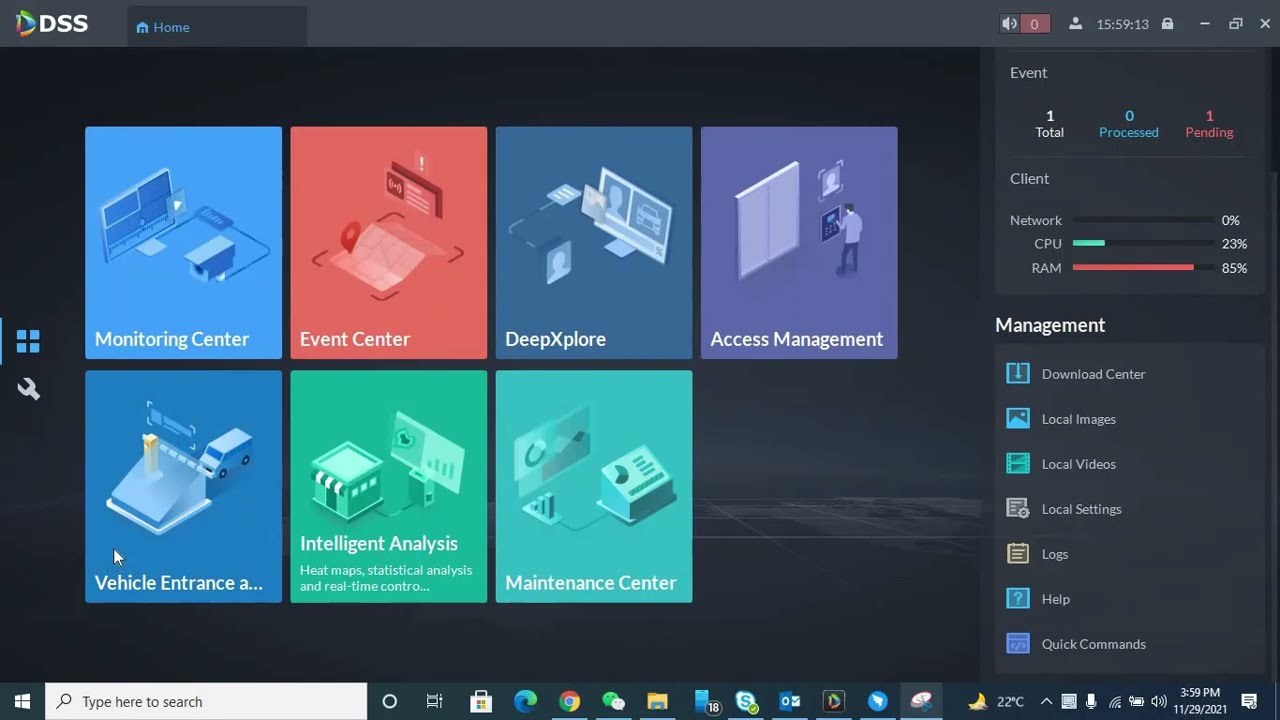1280x720 pixels.
Task: Click the Download Center icon
Action: (1017, 373)
